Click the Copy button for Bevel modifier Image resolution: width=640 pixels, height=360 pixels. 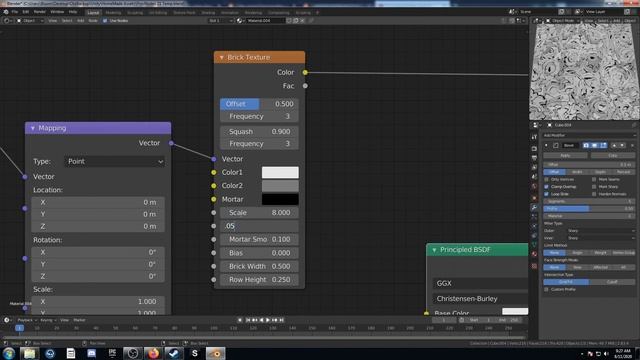coord(613,156)
